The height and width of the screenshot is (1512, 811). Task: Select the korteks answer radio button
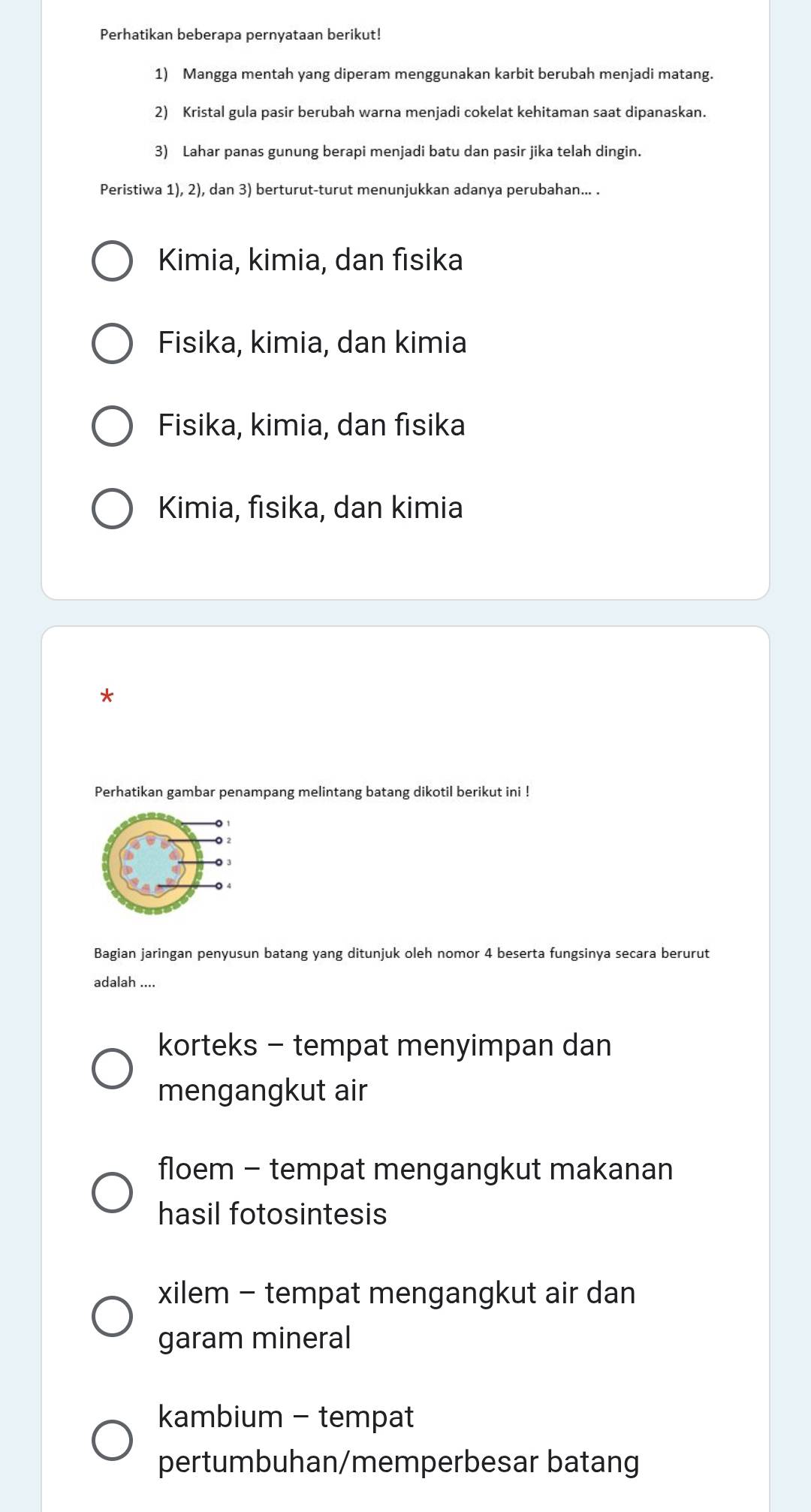(112, 1068)
